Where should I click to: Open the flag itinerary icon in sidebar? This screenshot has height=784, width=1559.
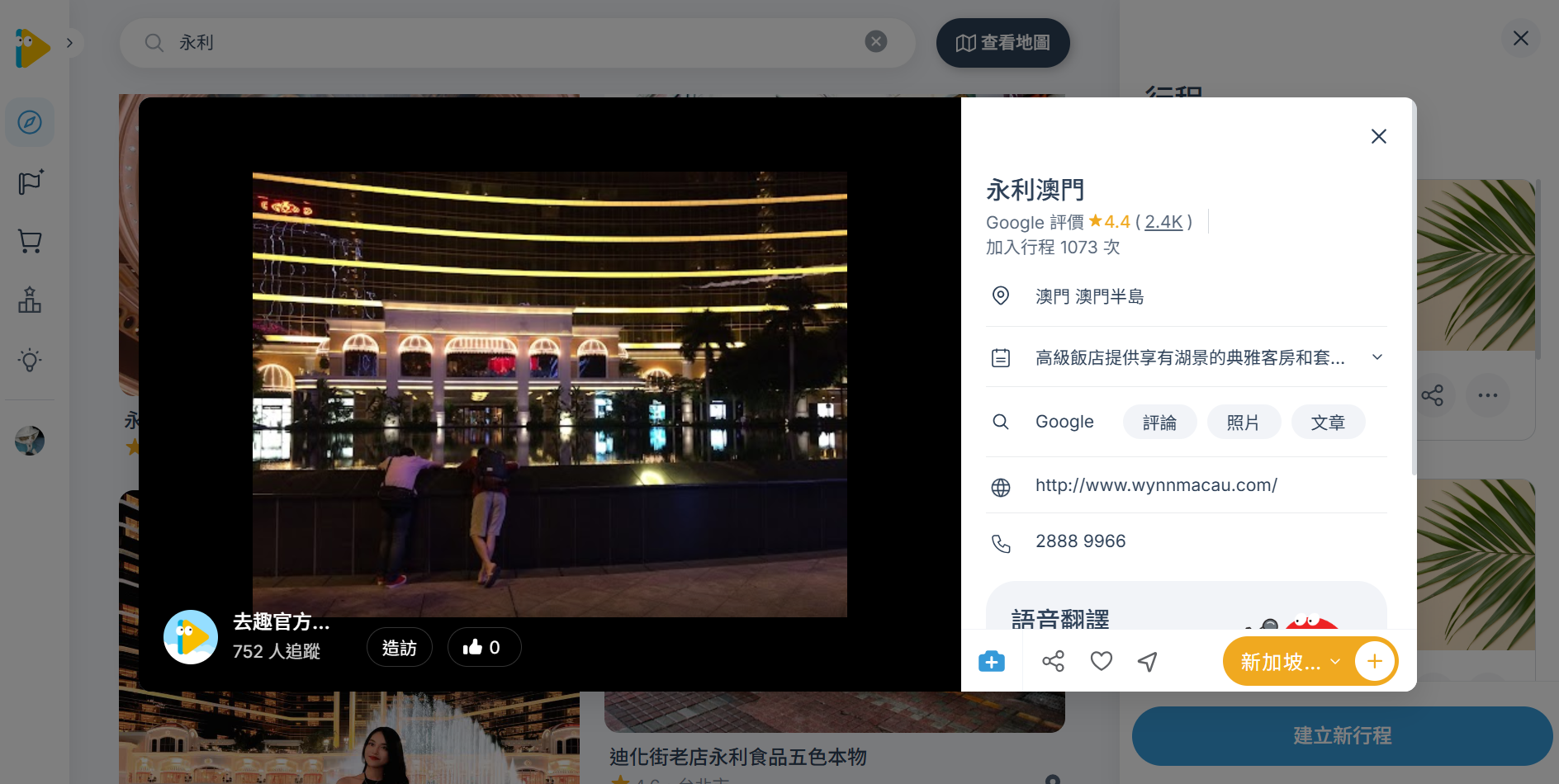[x=30, y=182]
